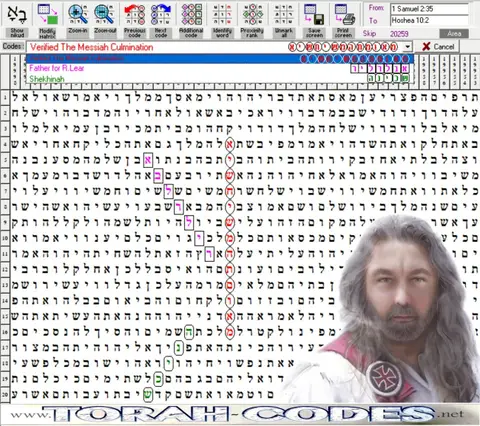Click row header number 1
The width and height of the screenshot is (480, 426).
[x=5, y=98]
